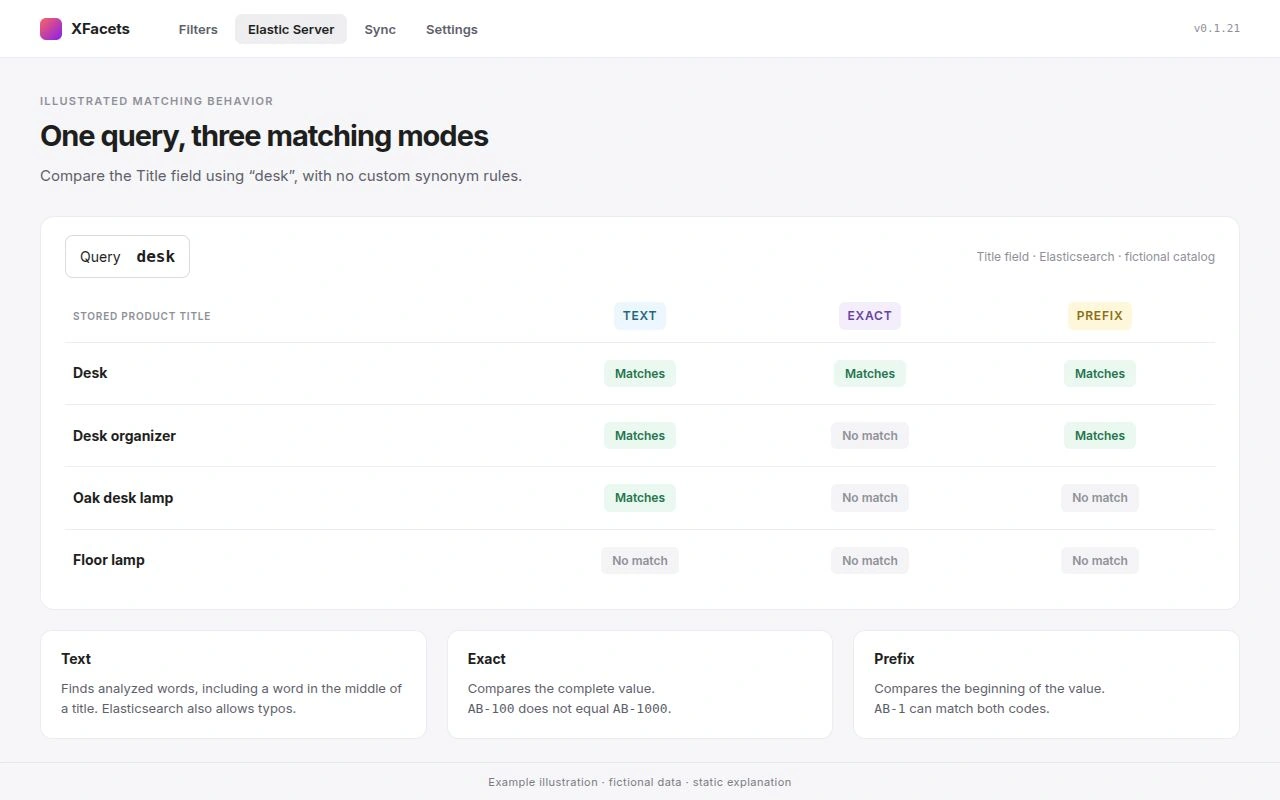The image size is (1280, 800).
Task: Click Desk organizer Prefix Matches badge
Action: (x=1100, y=436)
